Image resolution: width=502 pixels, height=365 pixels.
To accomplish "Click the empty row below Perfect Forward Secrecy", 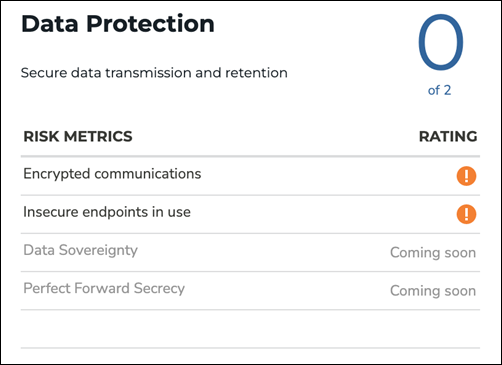I will pyautogui.click(x=250, y=329).
